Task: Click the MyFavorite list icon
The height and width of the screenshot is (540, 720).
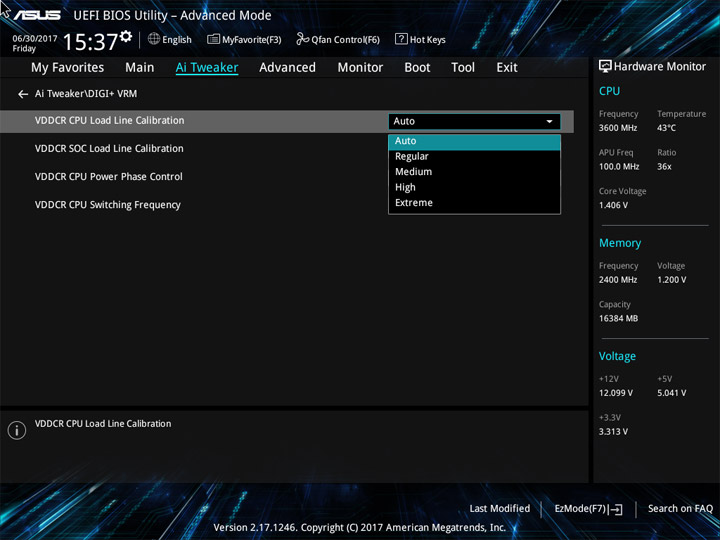Action: click(x=213, y=39)
